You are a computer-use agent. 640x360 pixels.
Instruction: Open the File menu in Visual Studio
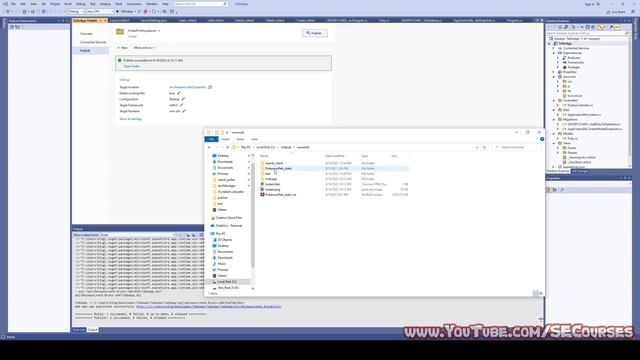pos(13,4)
